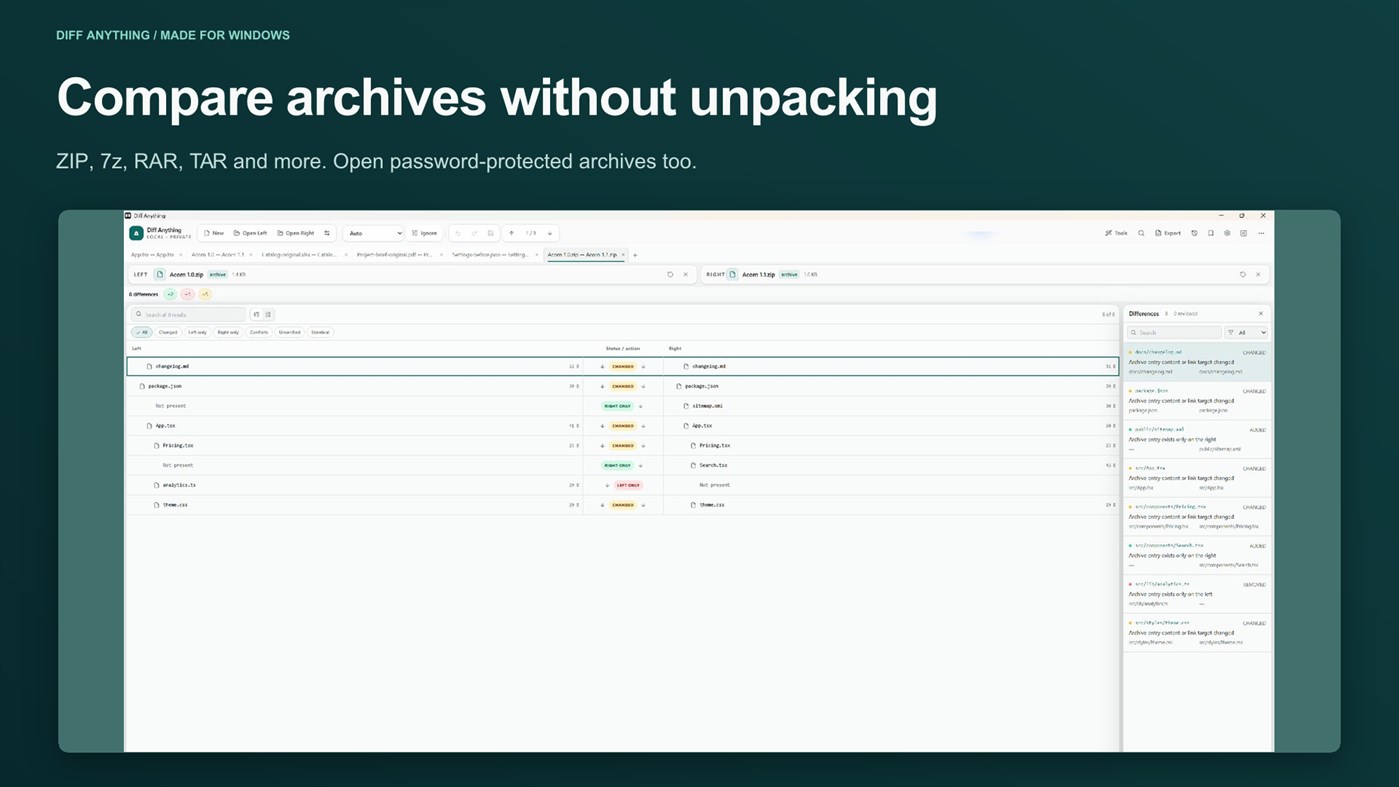Toggle the Changed filter chip
This screenshot has height=787, width=1399.
pos(168,332)
